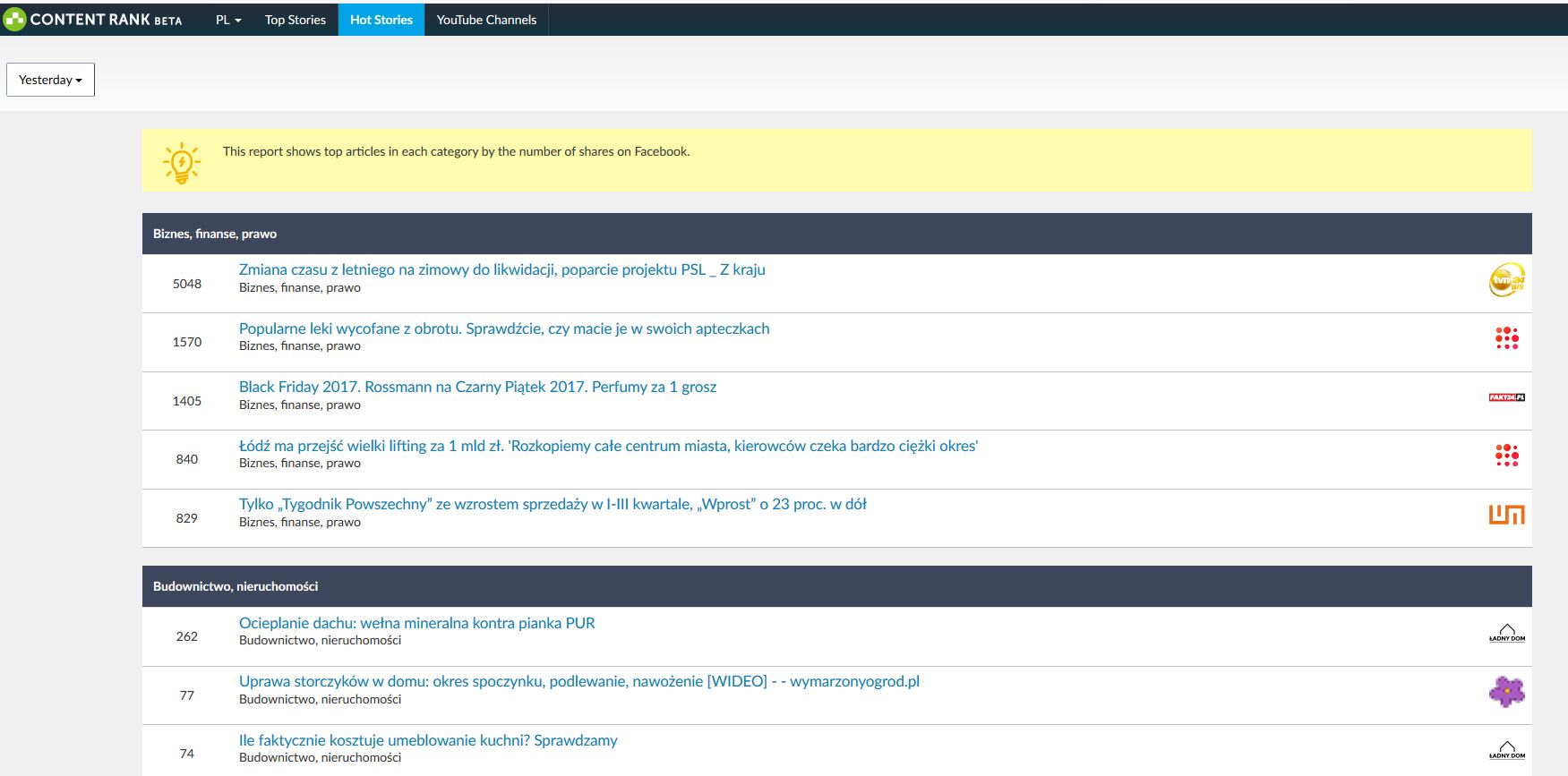The width and height of the screenshot is (1568, 776).
Task: Click the TVN24 source icon
Action: pos(1506,280)
